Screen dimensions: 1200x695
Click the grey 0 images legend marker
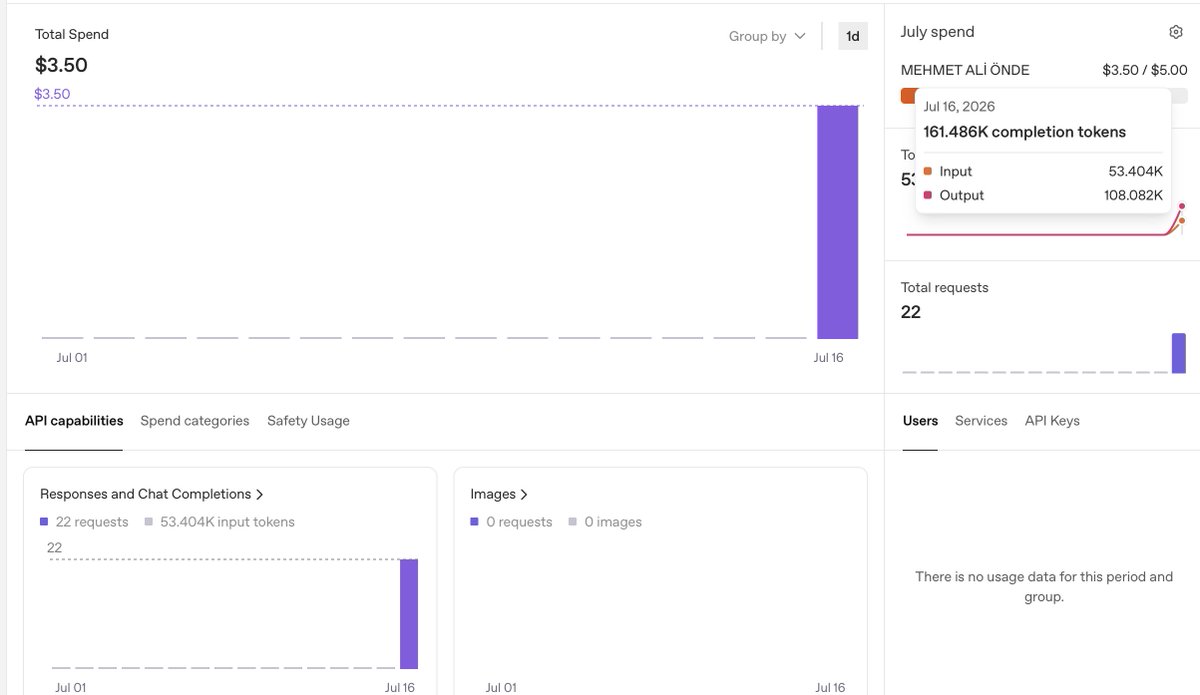click(573, 522)
